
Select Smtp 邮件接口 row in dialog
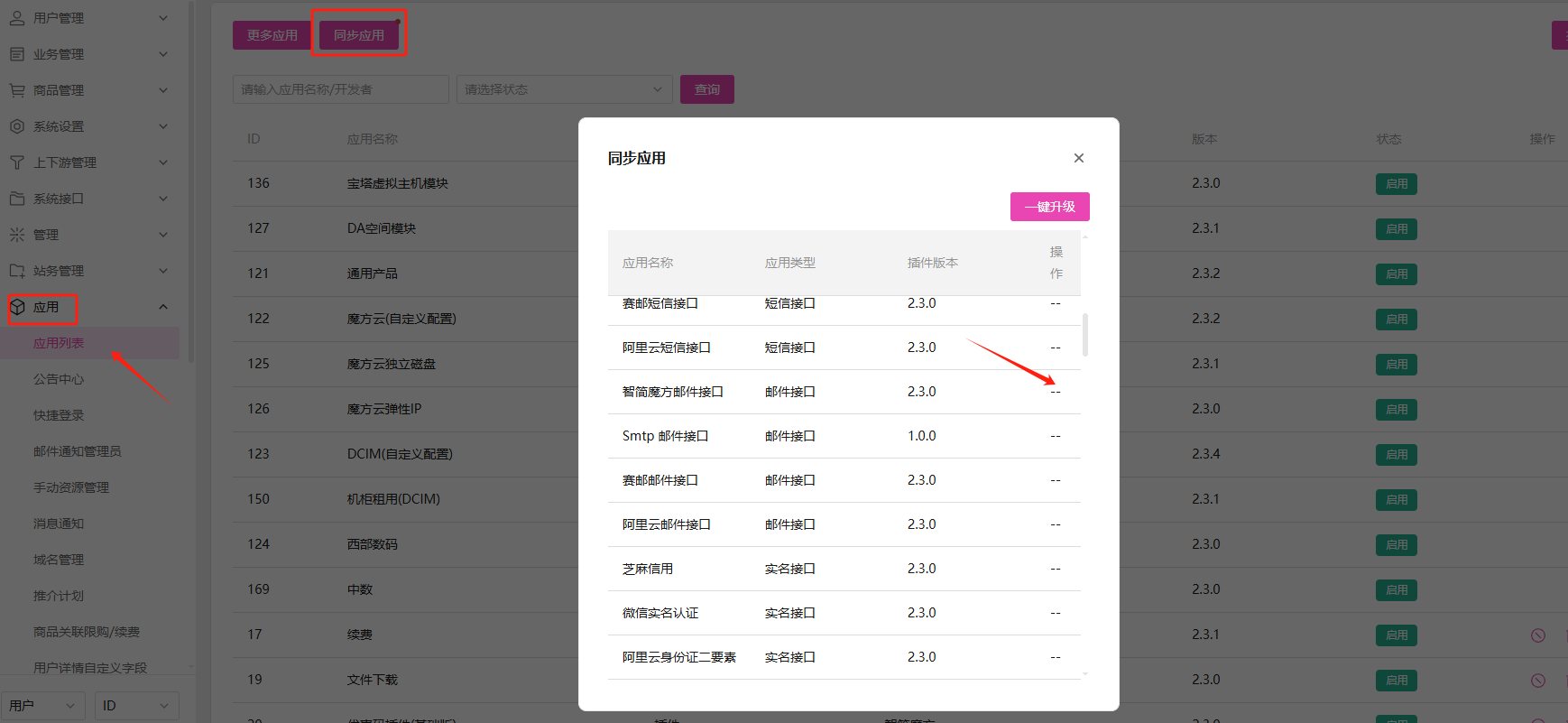pos(844,436)
